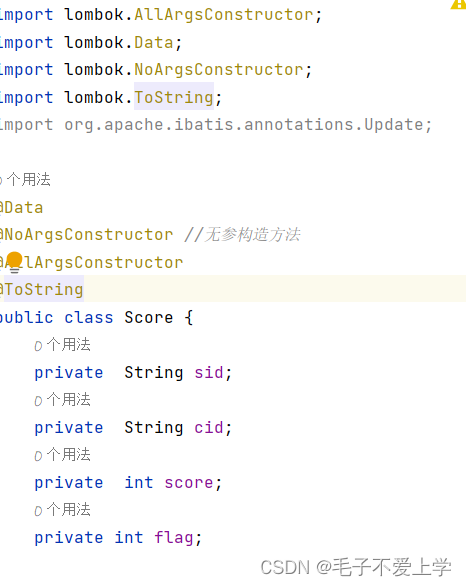
Task: Click ToString in the lombok import
Action: (174, 97)
